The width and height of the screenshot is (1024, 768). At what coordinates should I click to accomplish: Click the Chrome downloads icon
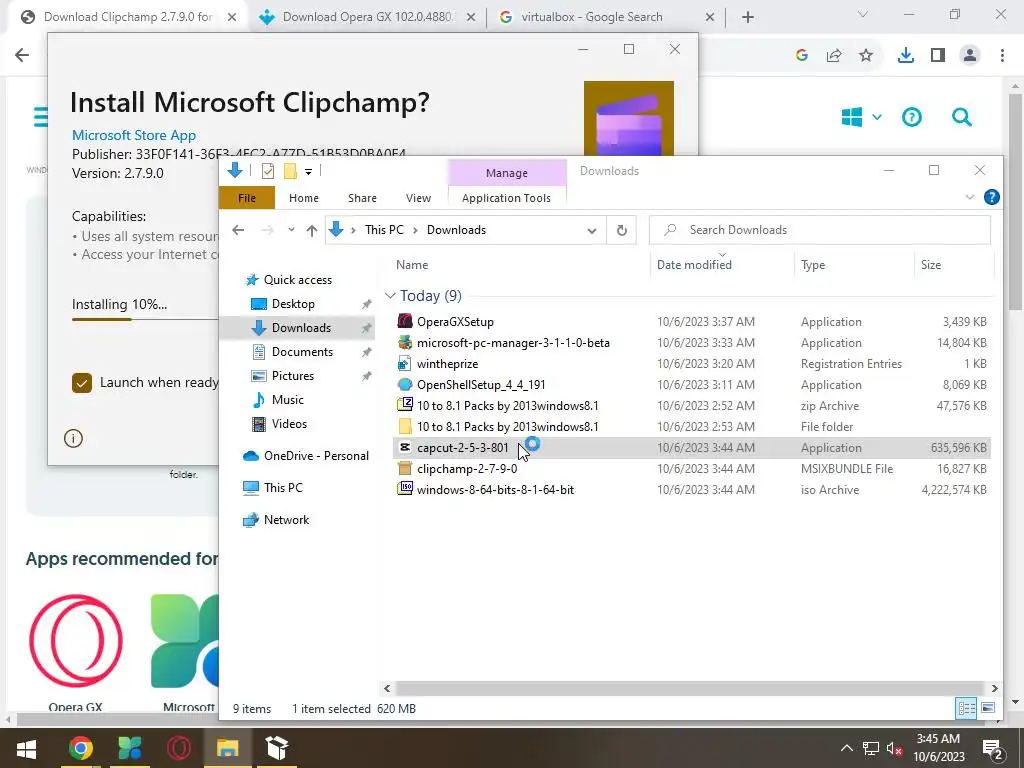(x=905, y=56)
